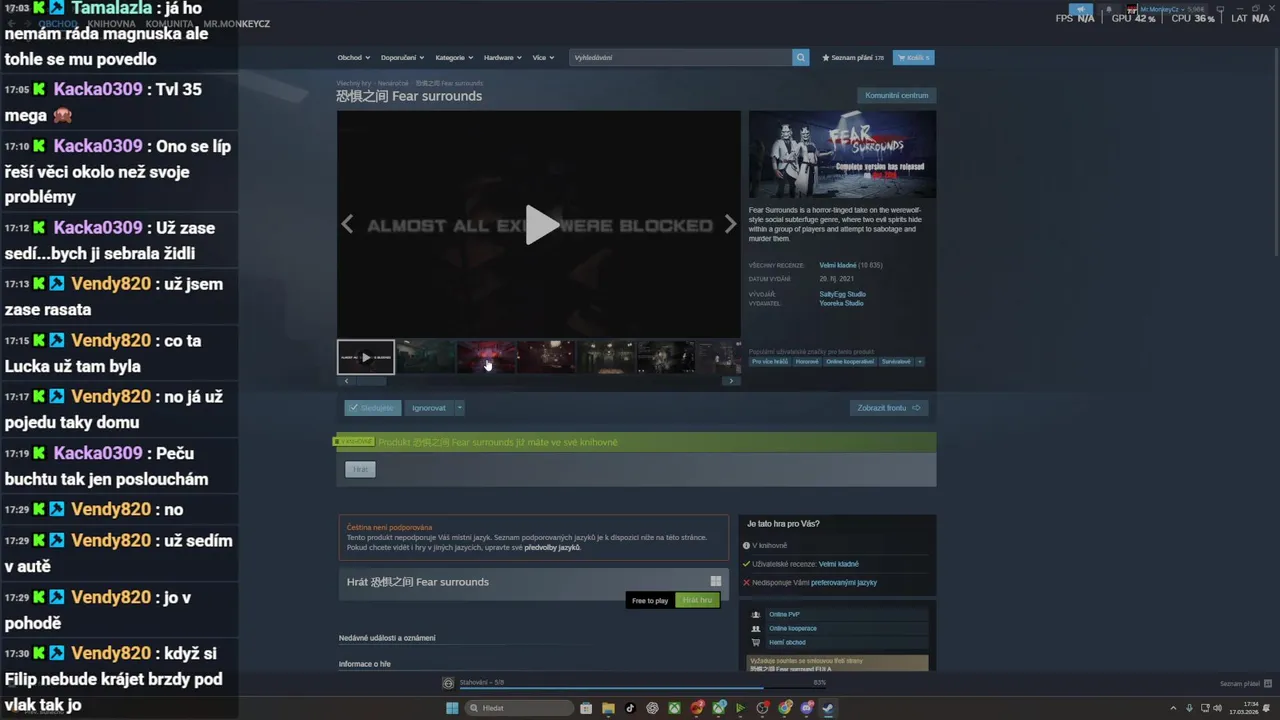Screen dimensions: 1280x720
Task: Go to next media with right arrow
Action: (x=730, y=225)
